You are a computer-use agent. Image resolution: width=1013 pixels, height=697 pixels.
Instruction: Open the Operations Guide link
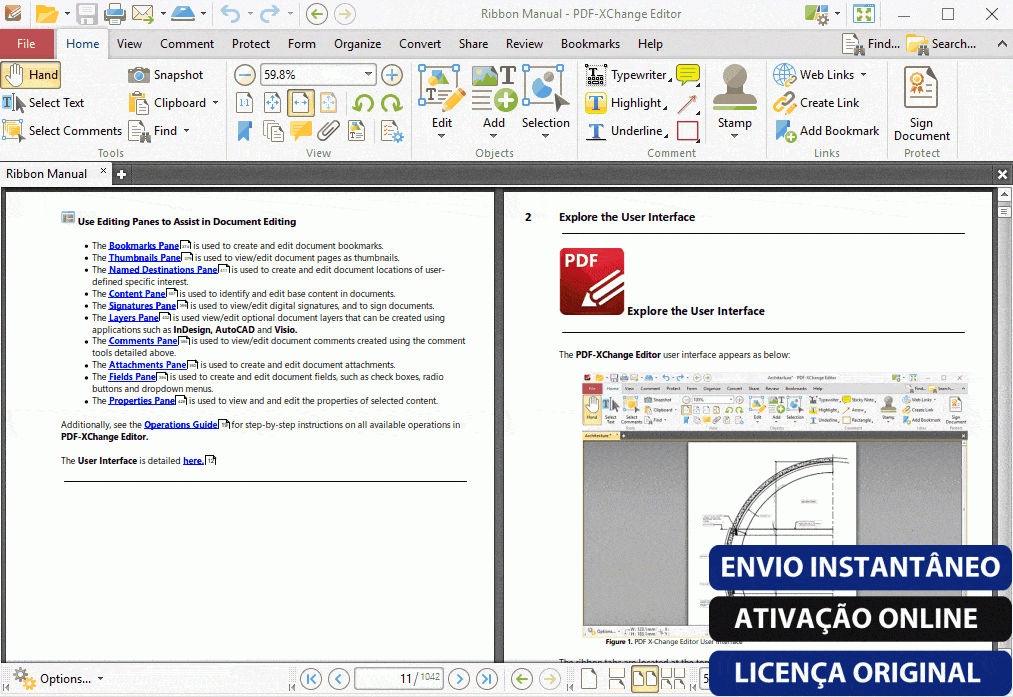point(181,424)
